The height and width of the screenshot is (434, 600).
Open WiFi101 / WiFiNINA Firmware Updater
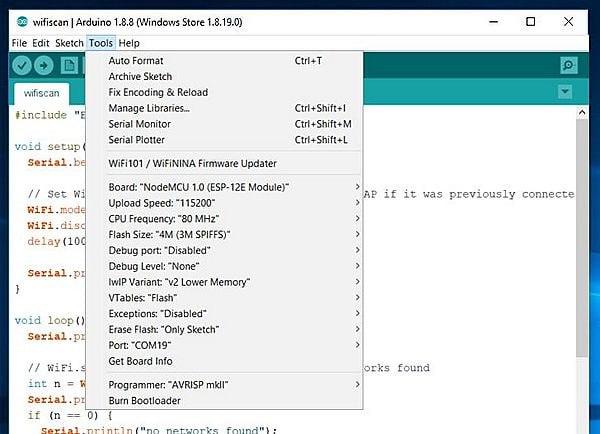point(225,163)
